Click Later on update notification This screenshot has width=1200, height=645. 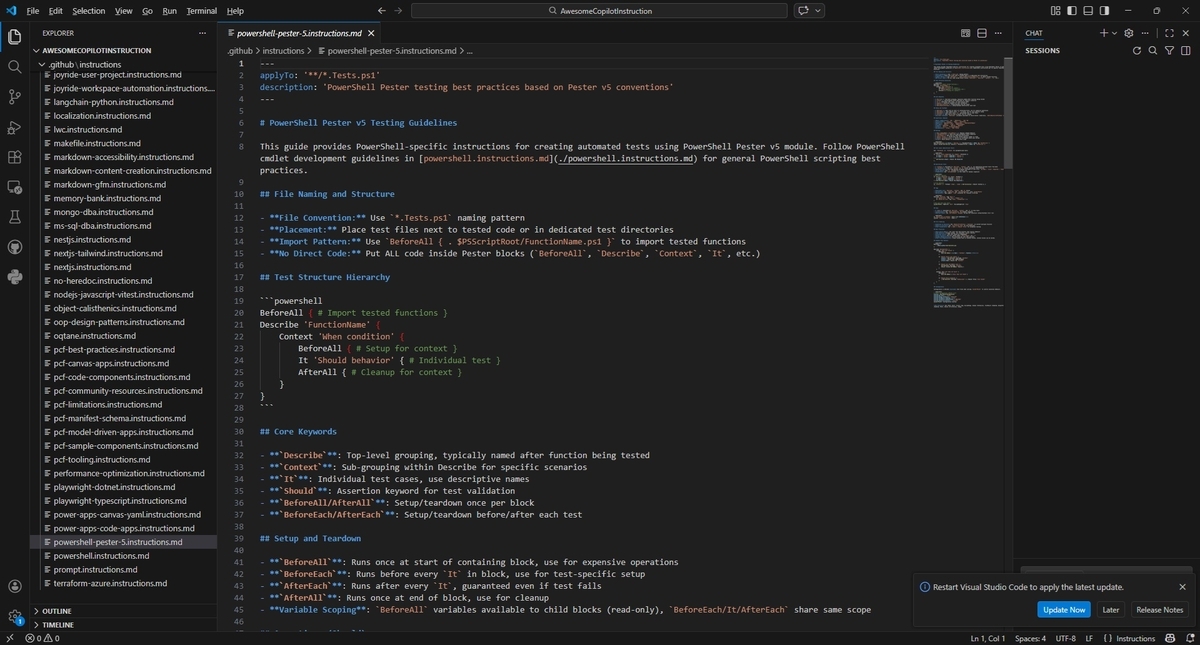point(1111,609)
